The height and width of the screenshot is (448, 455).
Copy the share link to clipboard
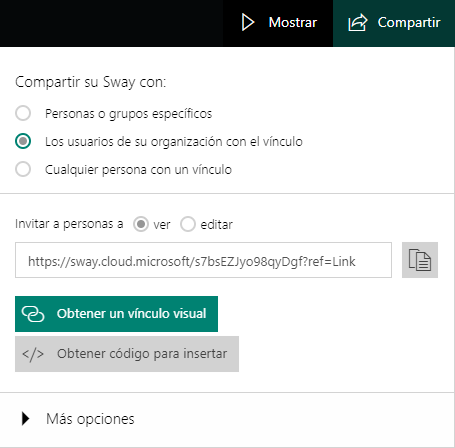[420, 260]
